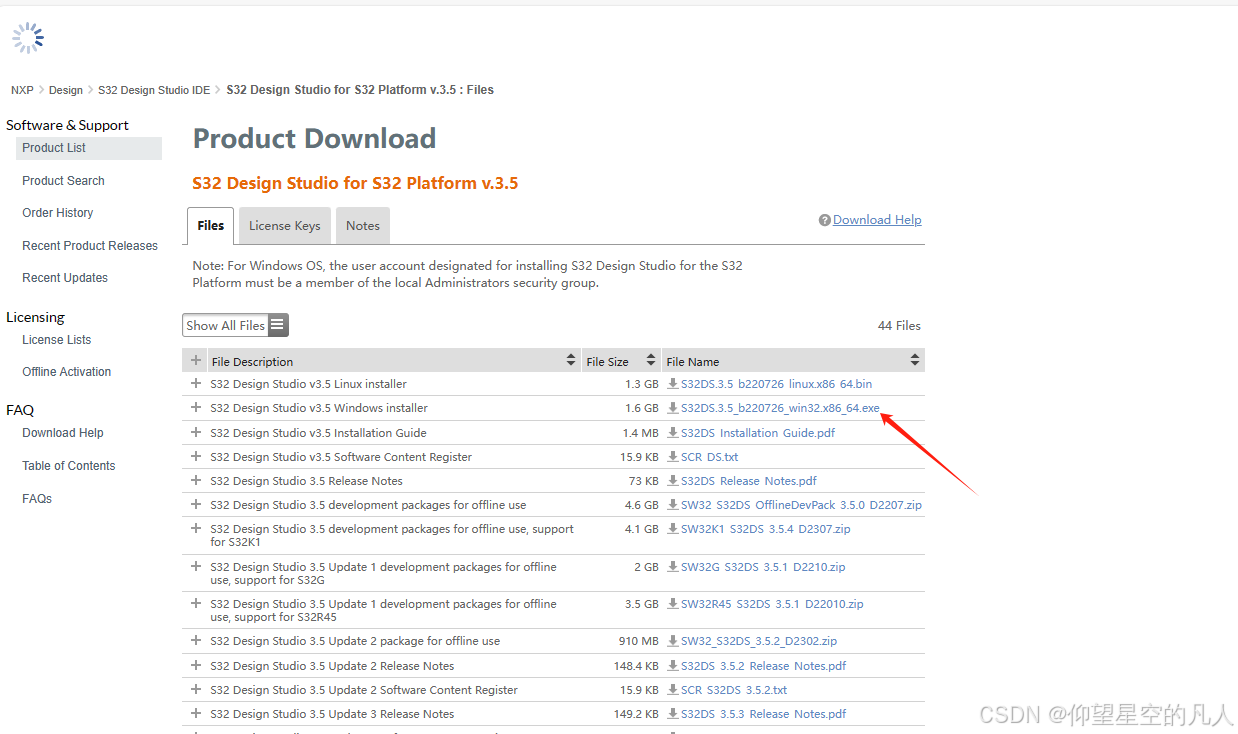Sort by File Description column arrows
The width and height of the screenshot is (1238, 734).
point(571,360)
